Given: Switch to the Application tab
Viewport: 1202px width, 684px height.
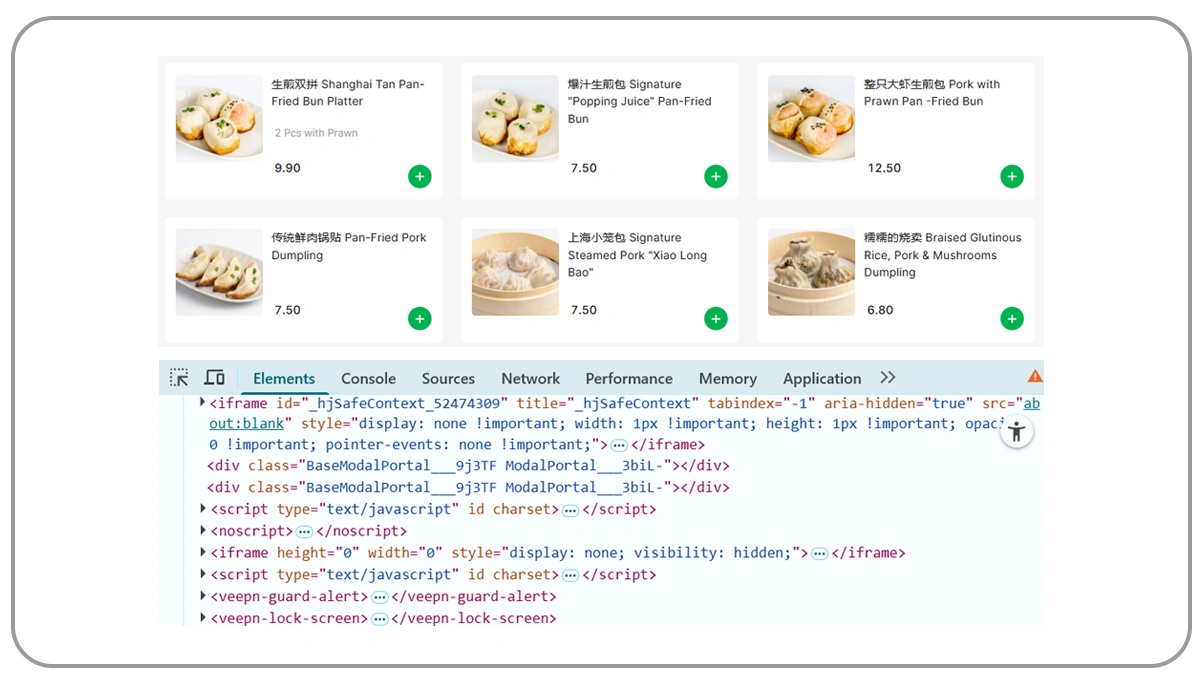Looking at the screenshot, I should (821, 379).
